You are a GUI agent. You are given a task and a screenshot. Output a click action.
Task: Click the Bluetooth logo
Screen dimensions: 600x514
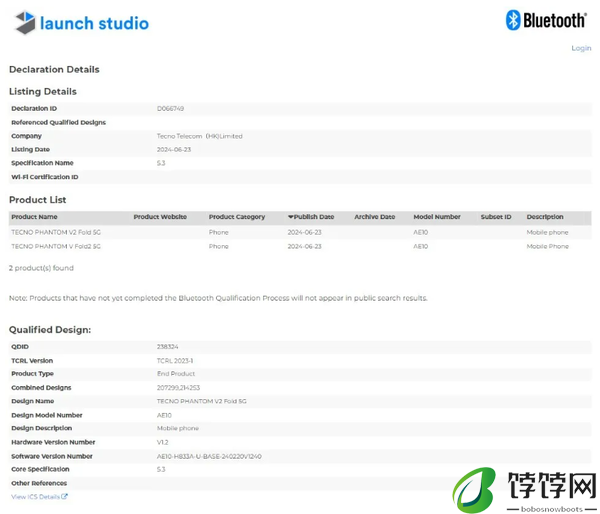(546, 20)
